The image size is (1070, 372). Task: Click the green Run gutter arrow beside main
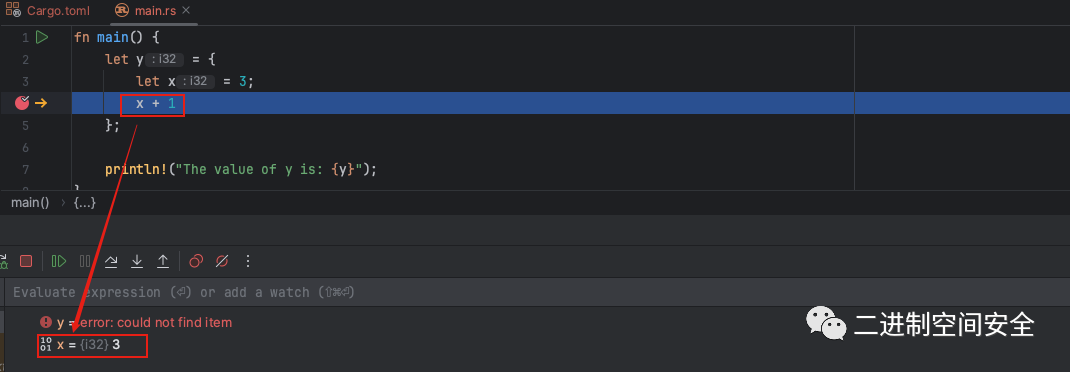(x=42, y=38)
